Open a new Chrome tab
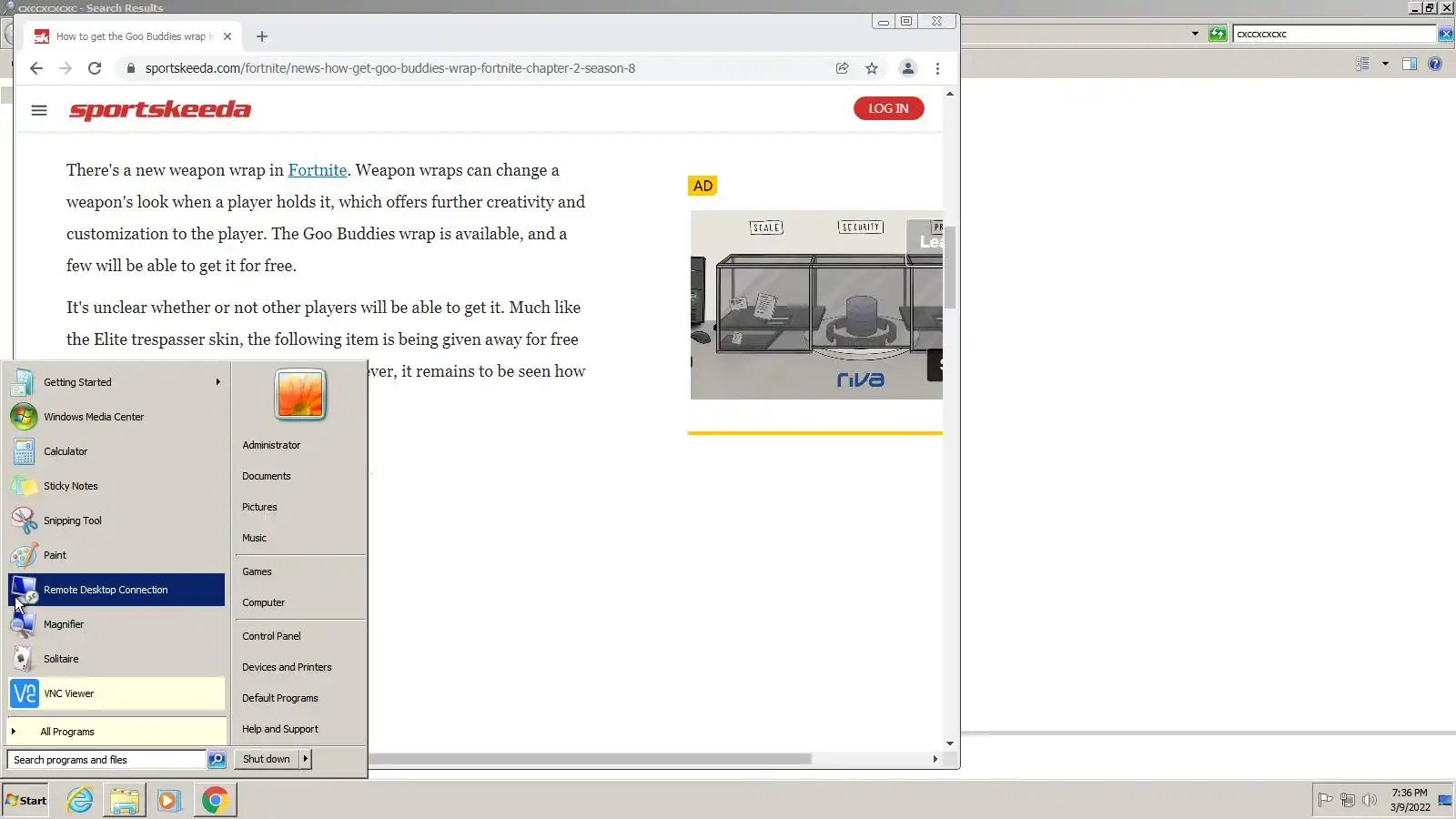This screenshot has height=819, width=1456. 262,36
